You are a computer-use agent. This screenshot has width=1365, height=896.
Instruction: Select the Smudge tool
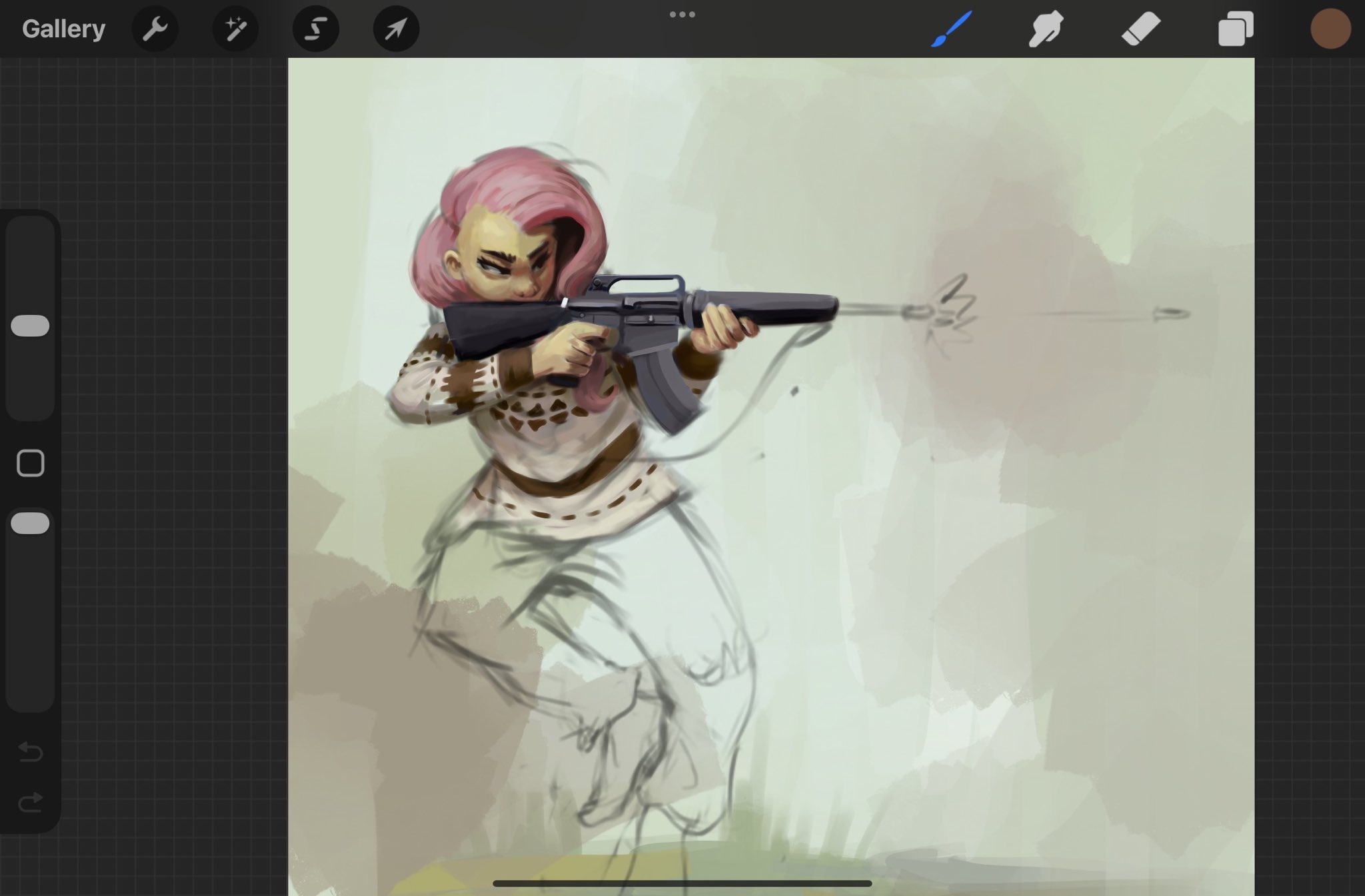1046,29
